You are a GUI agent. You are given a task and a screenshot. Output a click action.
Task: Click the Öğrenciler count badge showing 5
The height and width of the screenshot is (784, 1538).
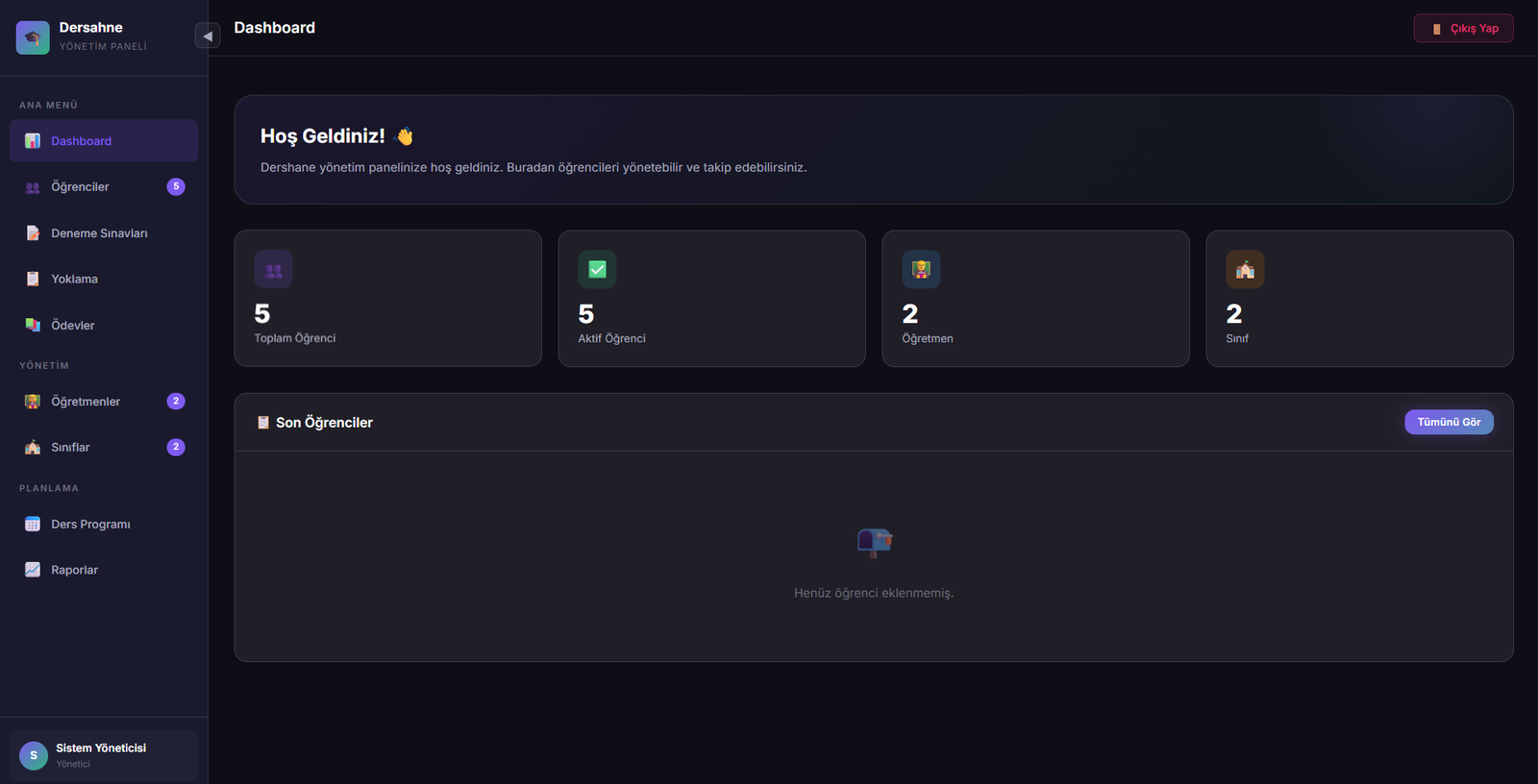pyautogui.click(x=176, y=186)
